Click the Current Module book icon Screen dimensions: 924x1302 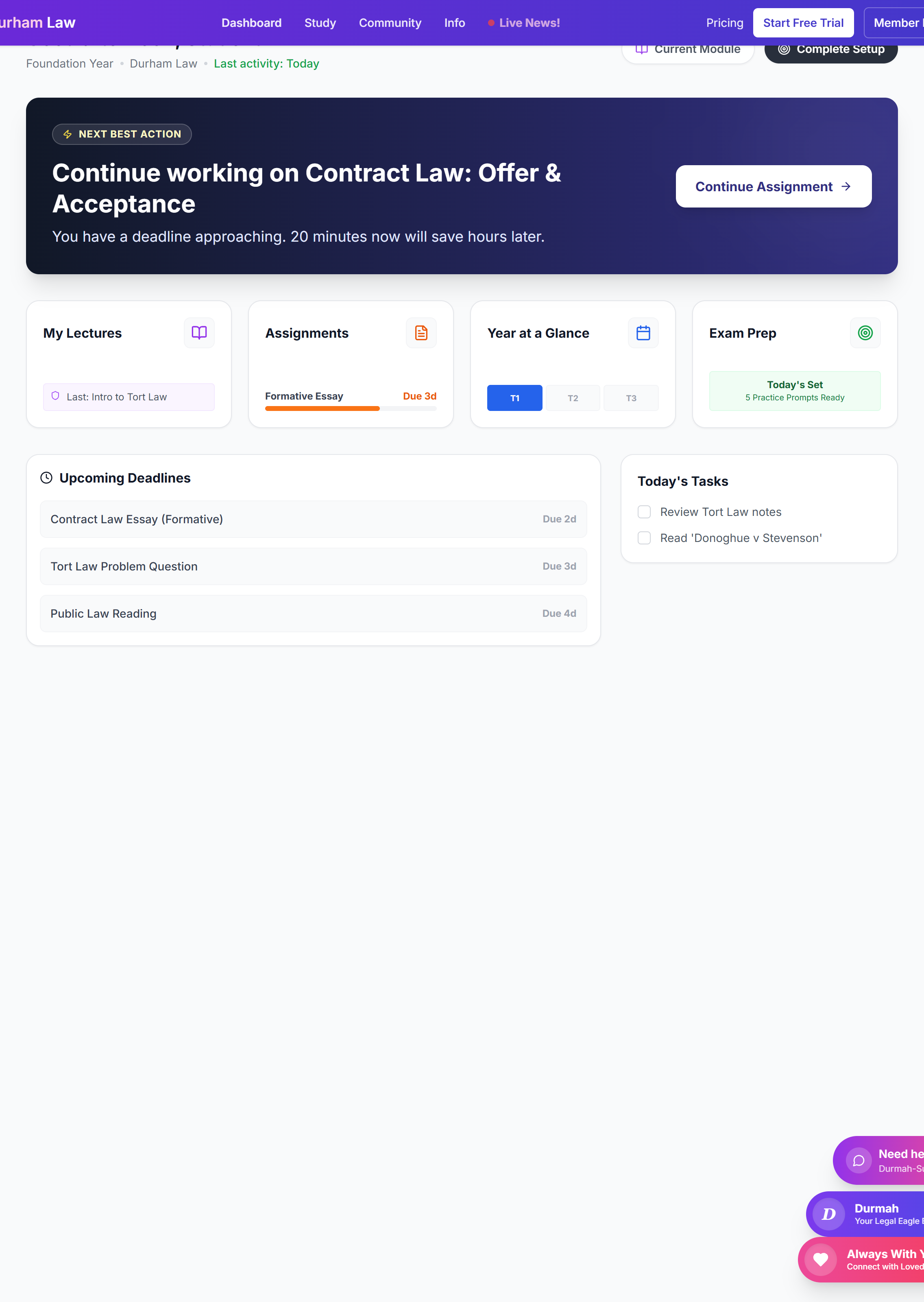(x=642, y=49)
